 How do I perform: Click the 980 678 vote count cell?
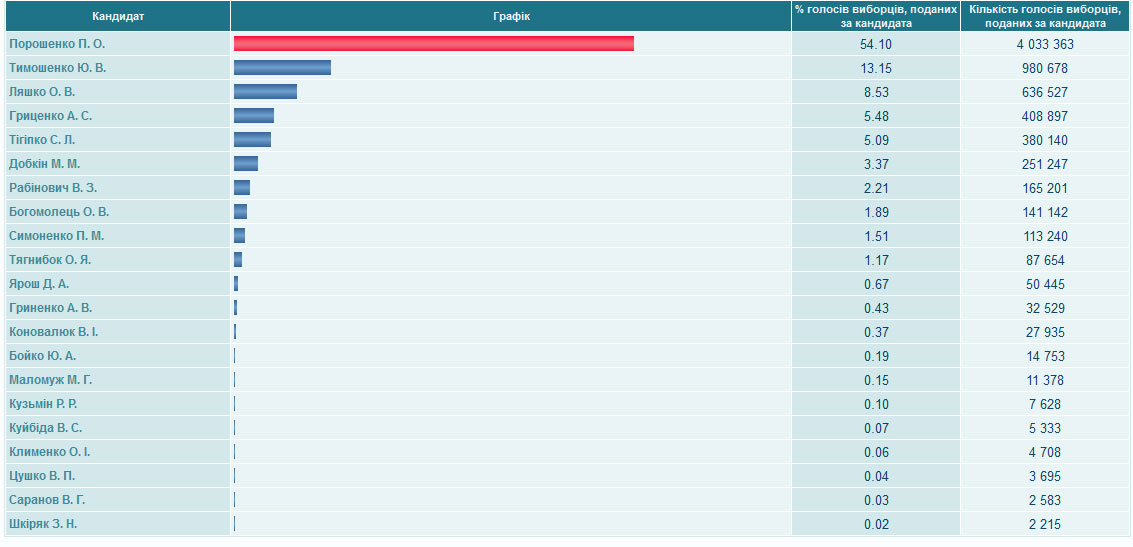point(1045,68)
